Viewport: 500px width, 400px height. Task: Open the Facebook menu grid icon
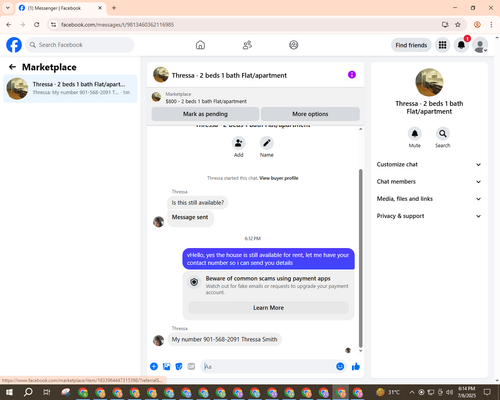tap(442, 45)
